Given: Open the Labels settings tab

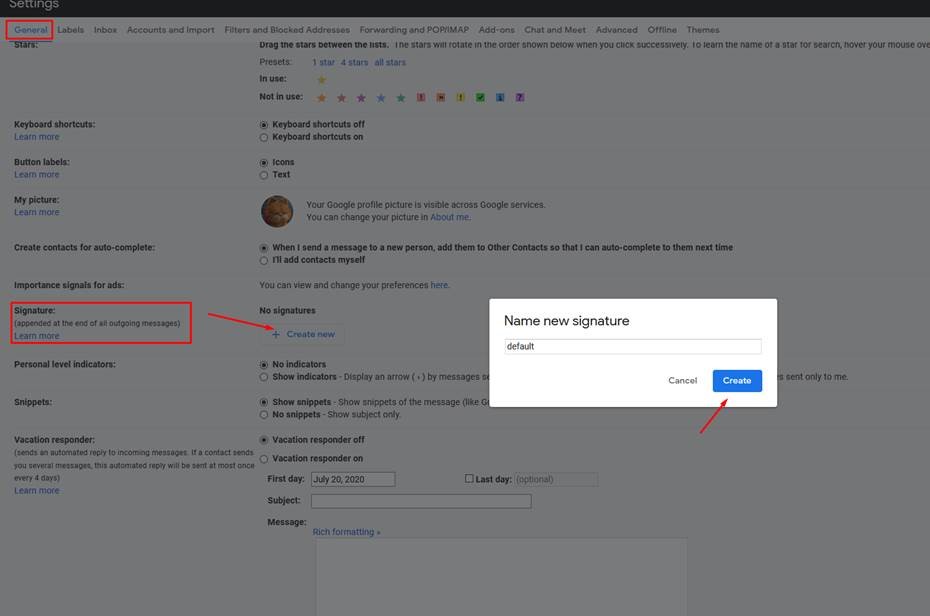Looking at the screenshot, I should [71, 30].
